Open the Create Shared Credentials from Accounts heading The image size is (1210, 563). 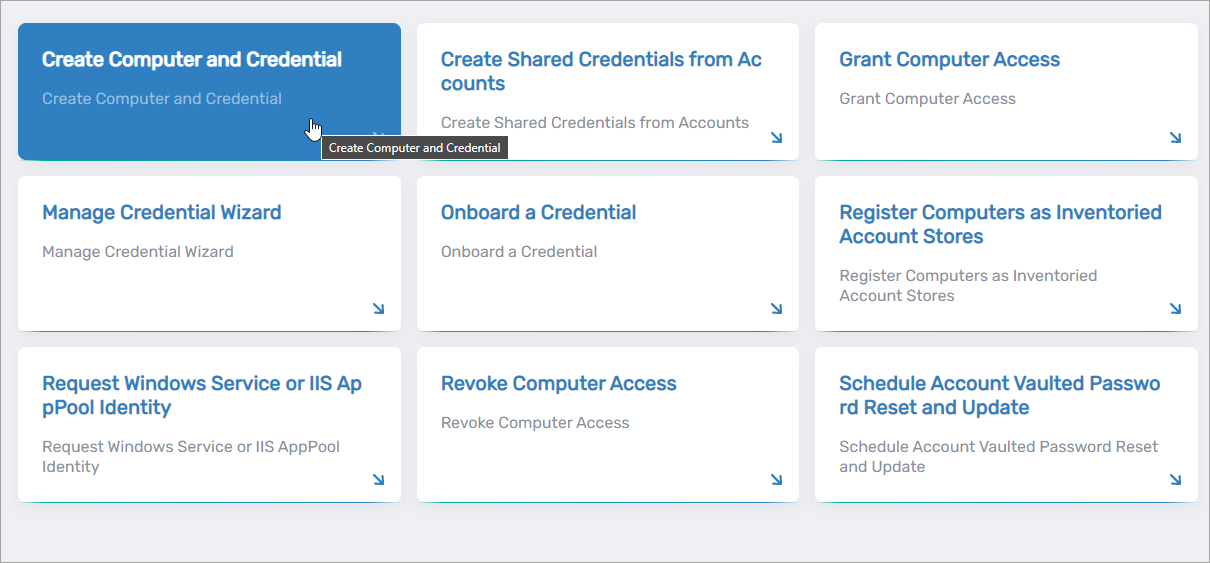coord(601,72)
